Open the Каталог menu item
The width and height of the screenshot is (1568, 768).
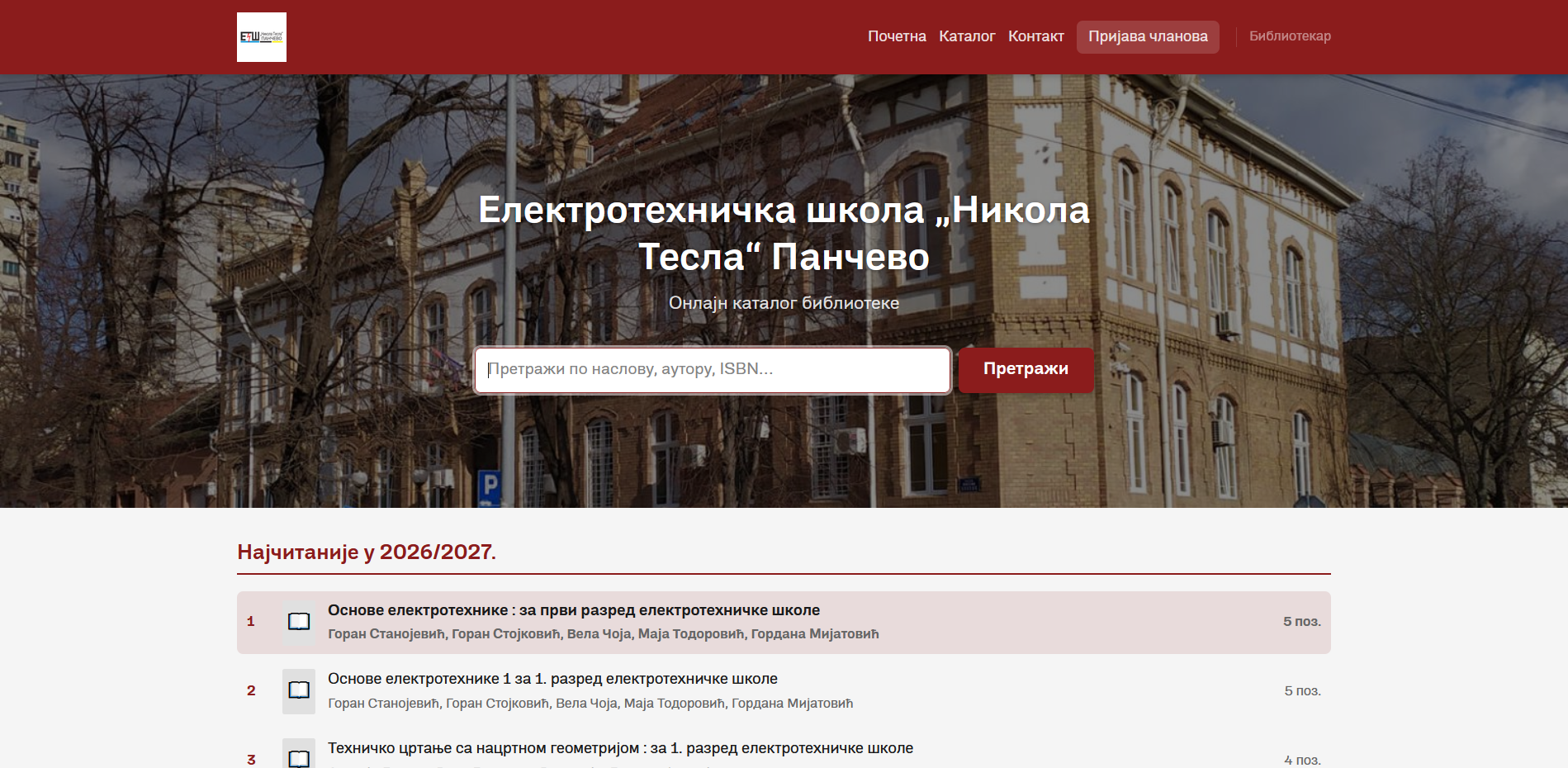point(967,36)
